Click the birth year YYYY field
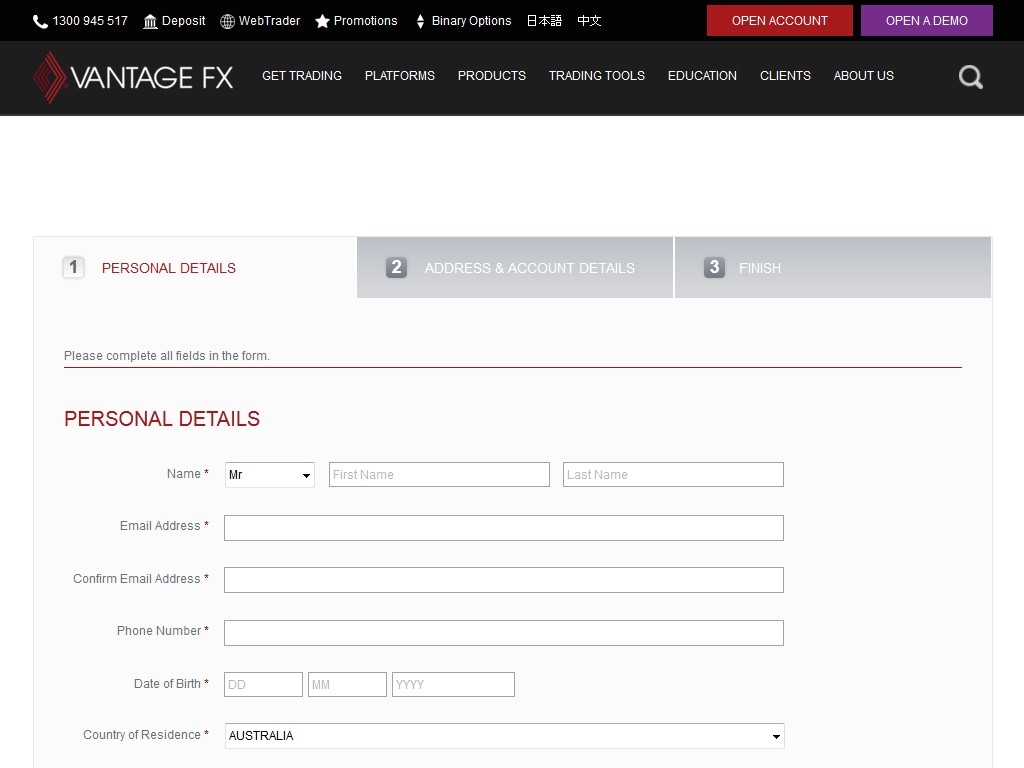Screen dimensions: 1024x768 pyautogui.click(x=453, y=685)
